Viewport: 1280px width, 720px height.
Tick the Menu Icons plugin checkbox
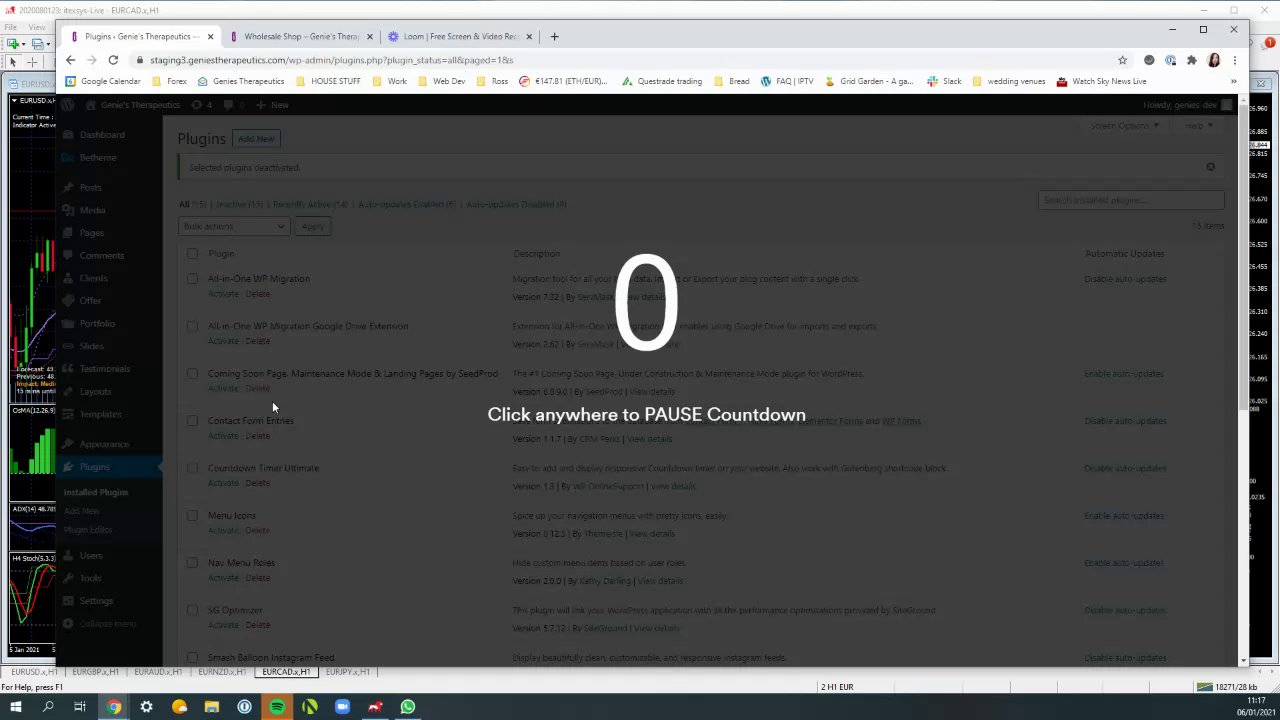(x=192, y=516)
